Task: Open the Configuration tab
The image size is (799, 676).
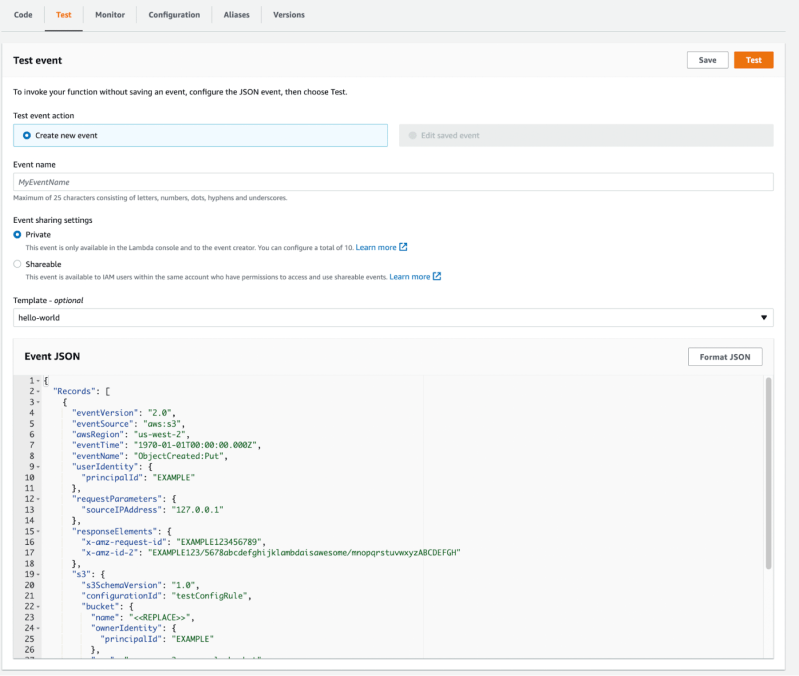Action: coord(174,15)
